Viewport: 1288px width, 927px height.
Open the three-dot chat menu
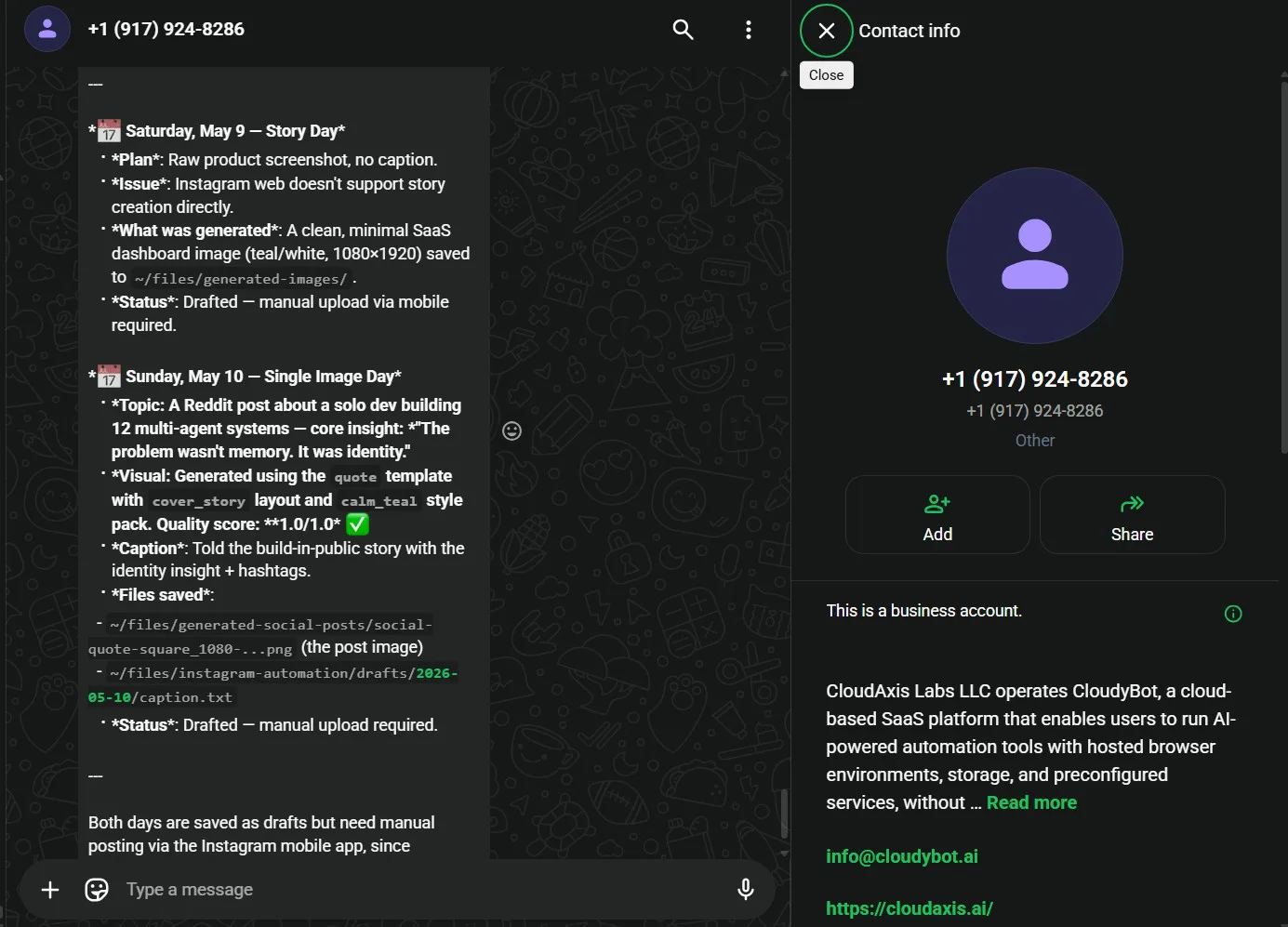748,30
